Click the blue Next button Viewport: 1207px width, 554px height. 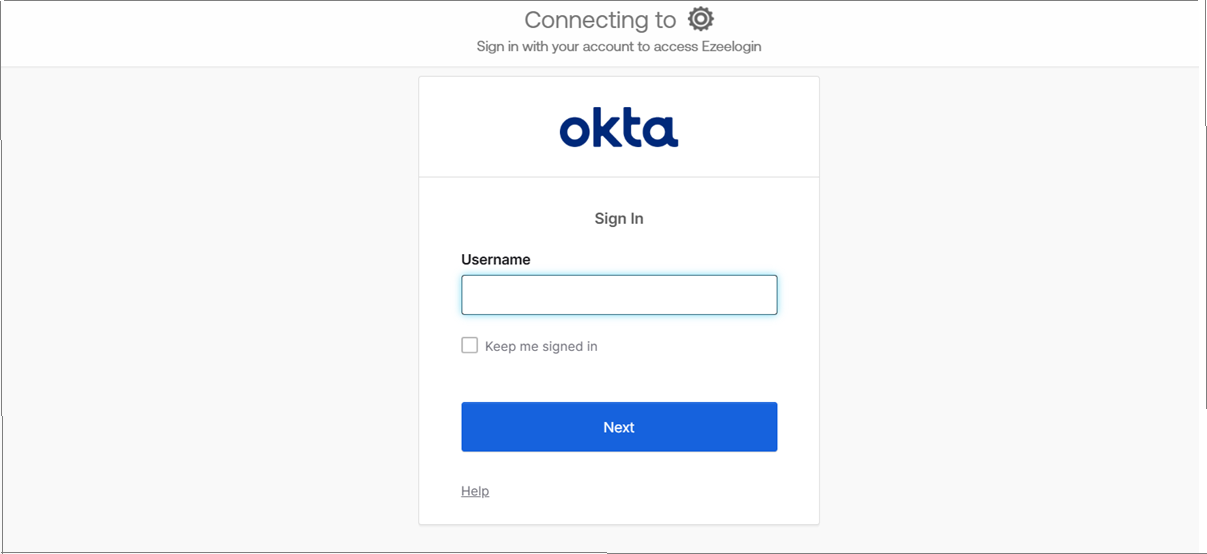coord(619,427)
